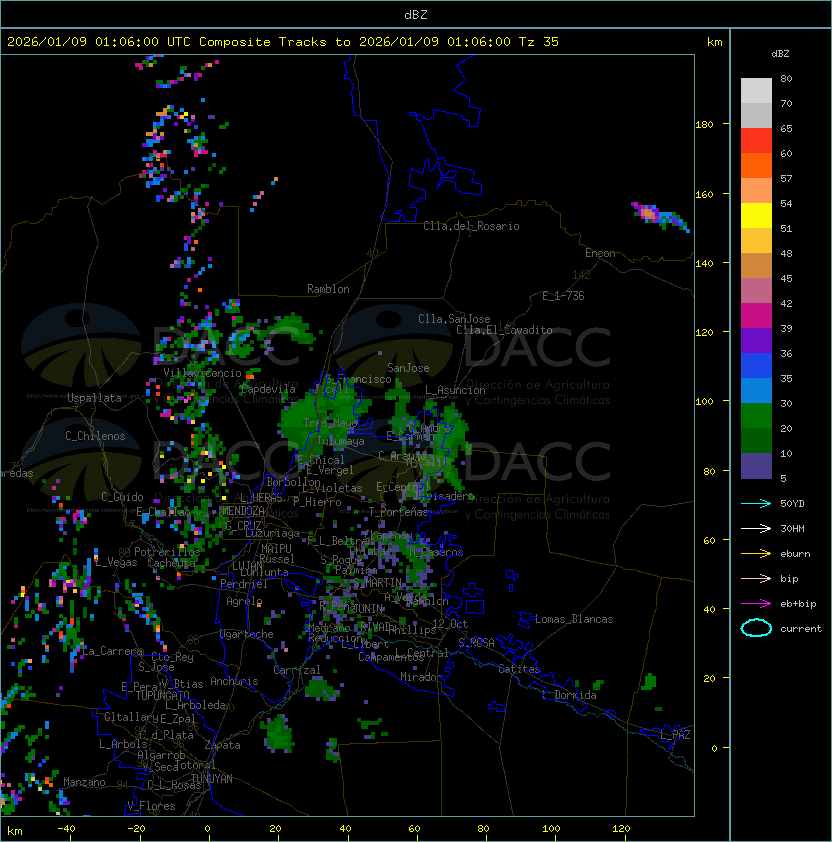
Task: Click the 'TUPUNGATO' map label
Action: coord(162,695)
